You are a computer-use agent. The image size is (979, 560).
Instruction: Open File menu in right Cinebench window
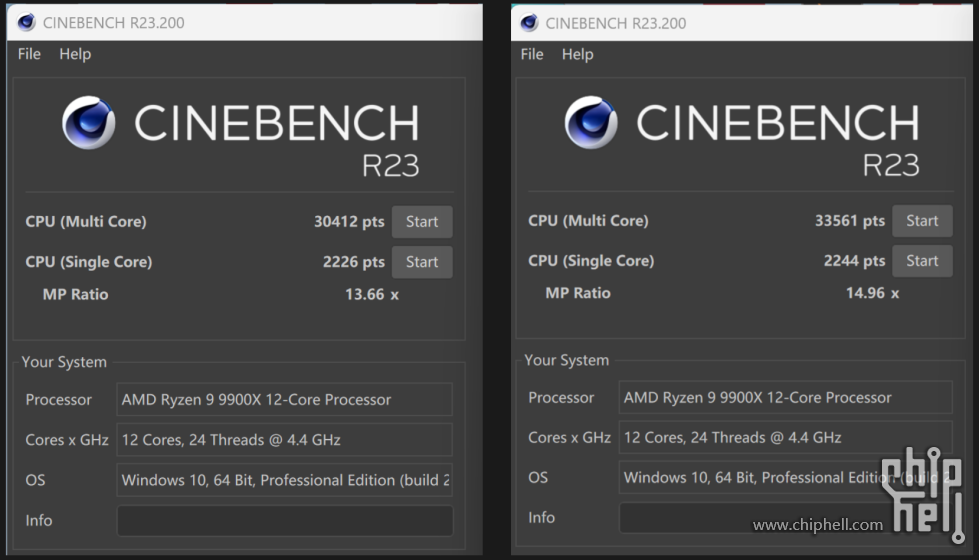click(x=532, y=54)
